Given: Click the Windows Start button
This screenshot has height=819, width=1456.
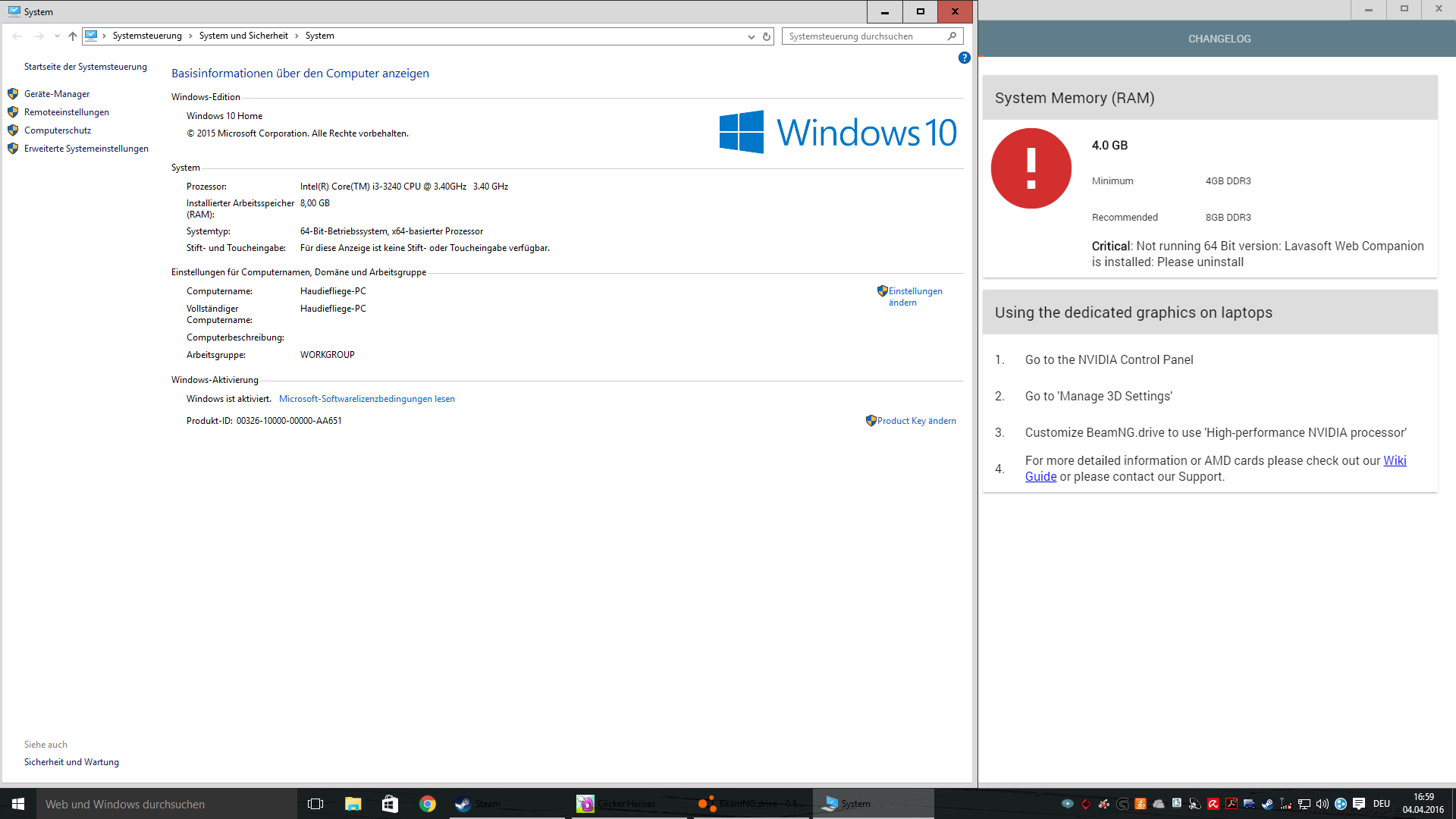Looking at the screenshot, I should coord(18,804).
